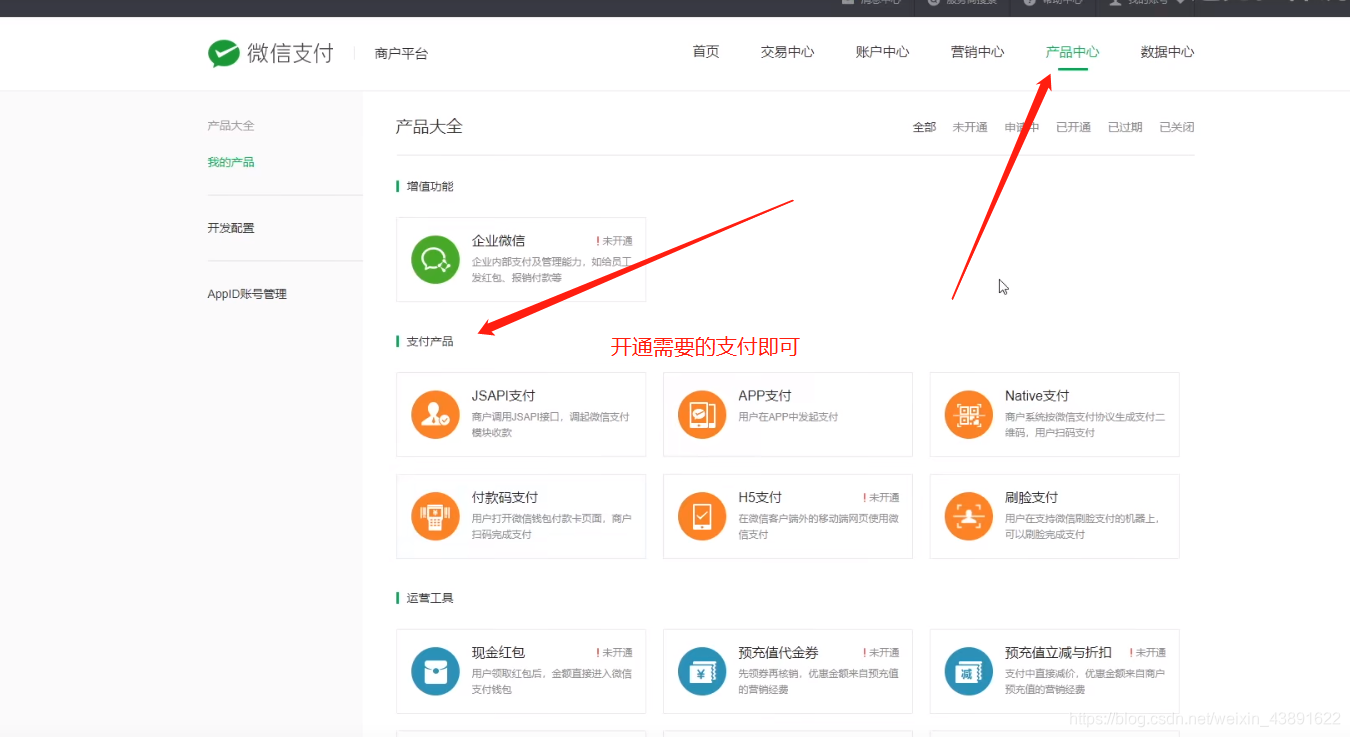Open the 企业微信 product icon

point(435,259)
